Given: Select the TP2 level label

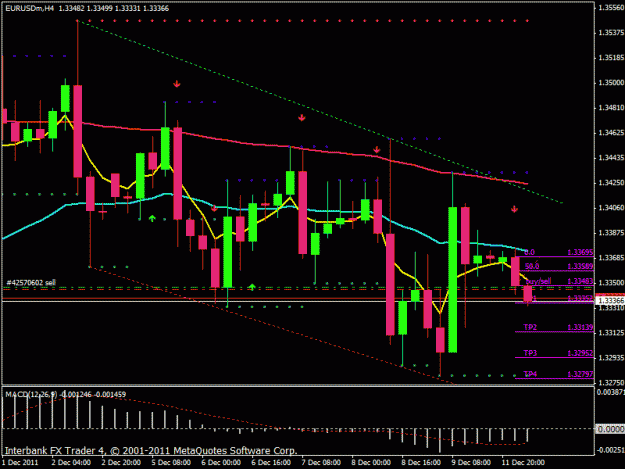Looking at the screenshot, I should pyautogui.click(x=530, y=327).
